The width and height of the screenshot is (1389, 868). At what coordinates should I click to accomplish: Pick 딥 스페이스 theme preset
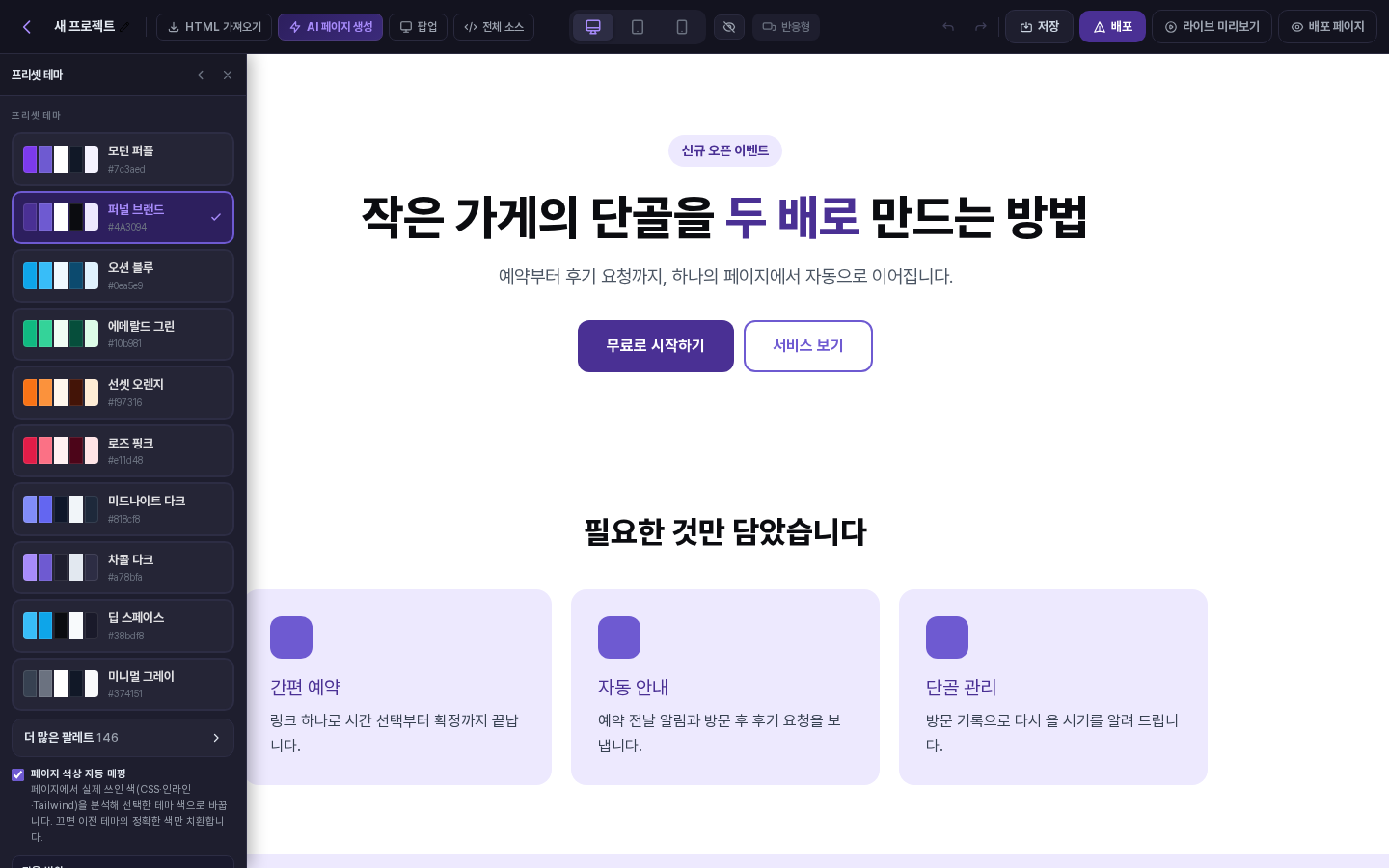123,626
